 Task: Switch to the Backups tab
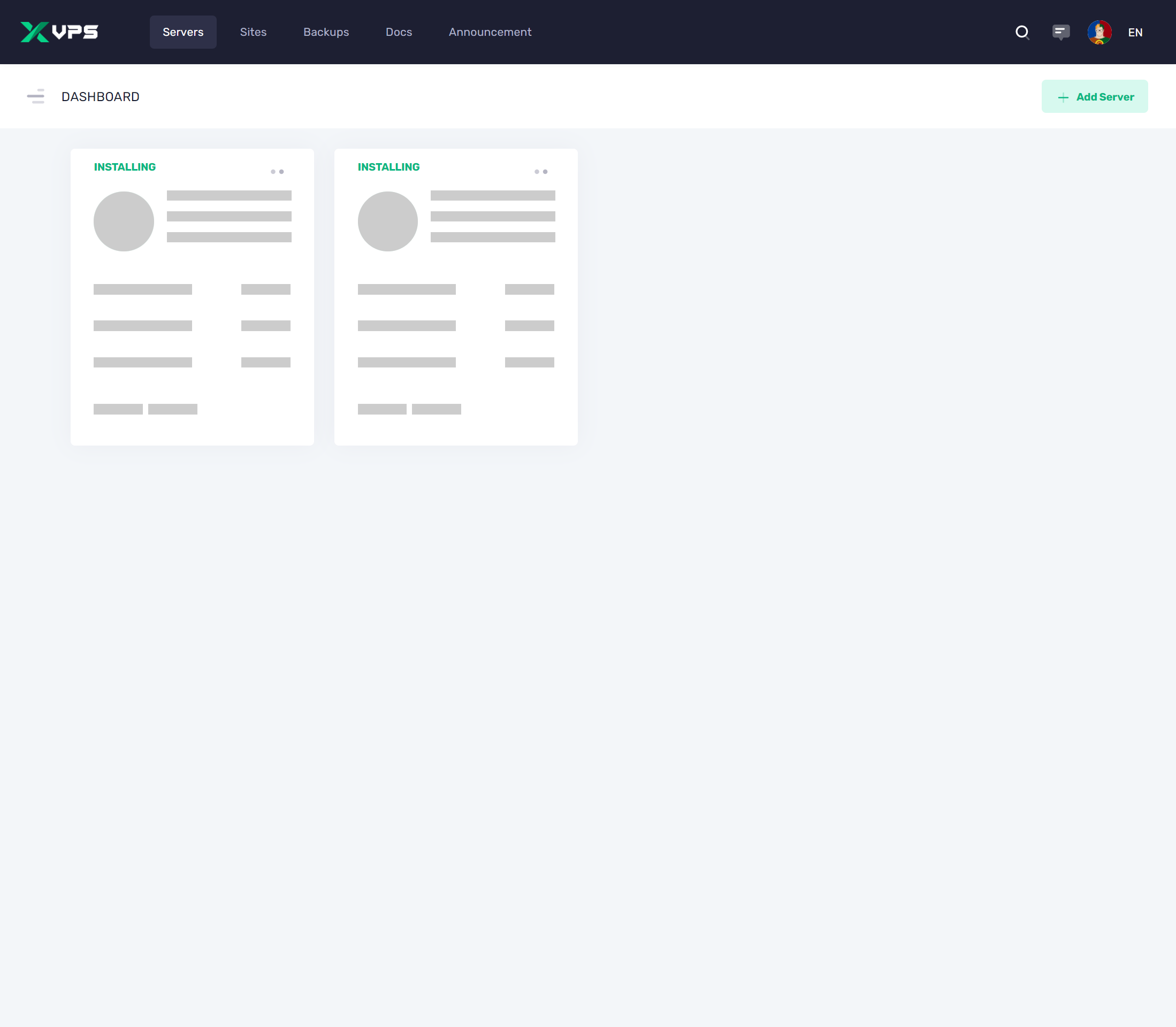click(x=325, y=32)
